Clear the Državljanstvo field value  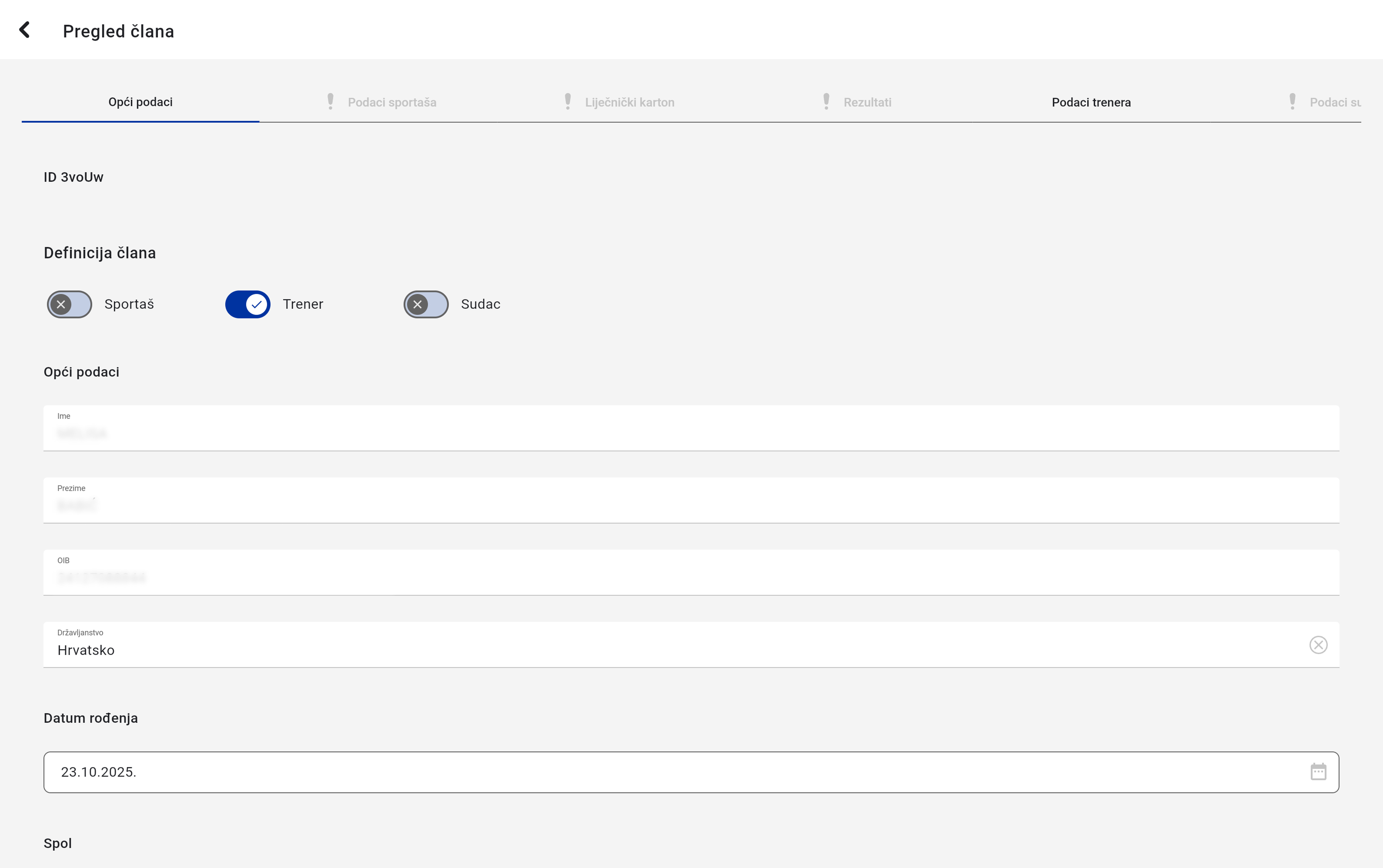point(1318,644)
